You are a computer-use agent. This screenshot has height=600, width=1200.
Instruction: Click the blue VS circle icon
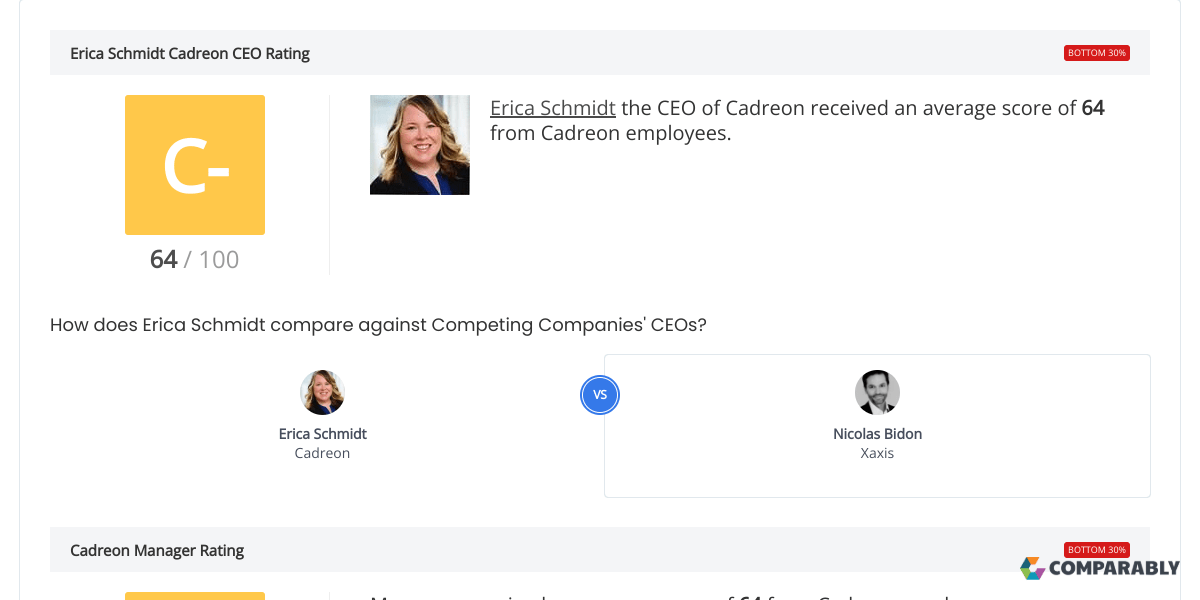coord(600,395)
